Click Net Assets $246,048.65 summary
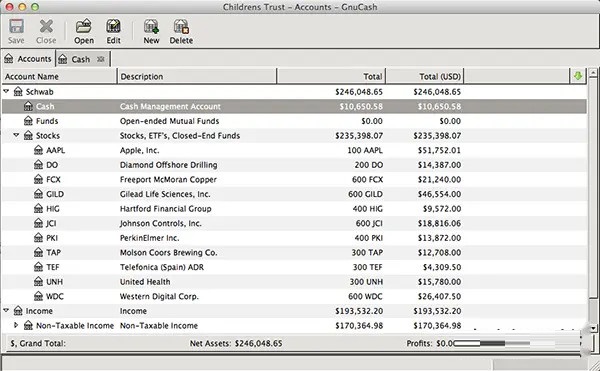600x371 pixels. [236, 343]
